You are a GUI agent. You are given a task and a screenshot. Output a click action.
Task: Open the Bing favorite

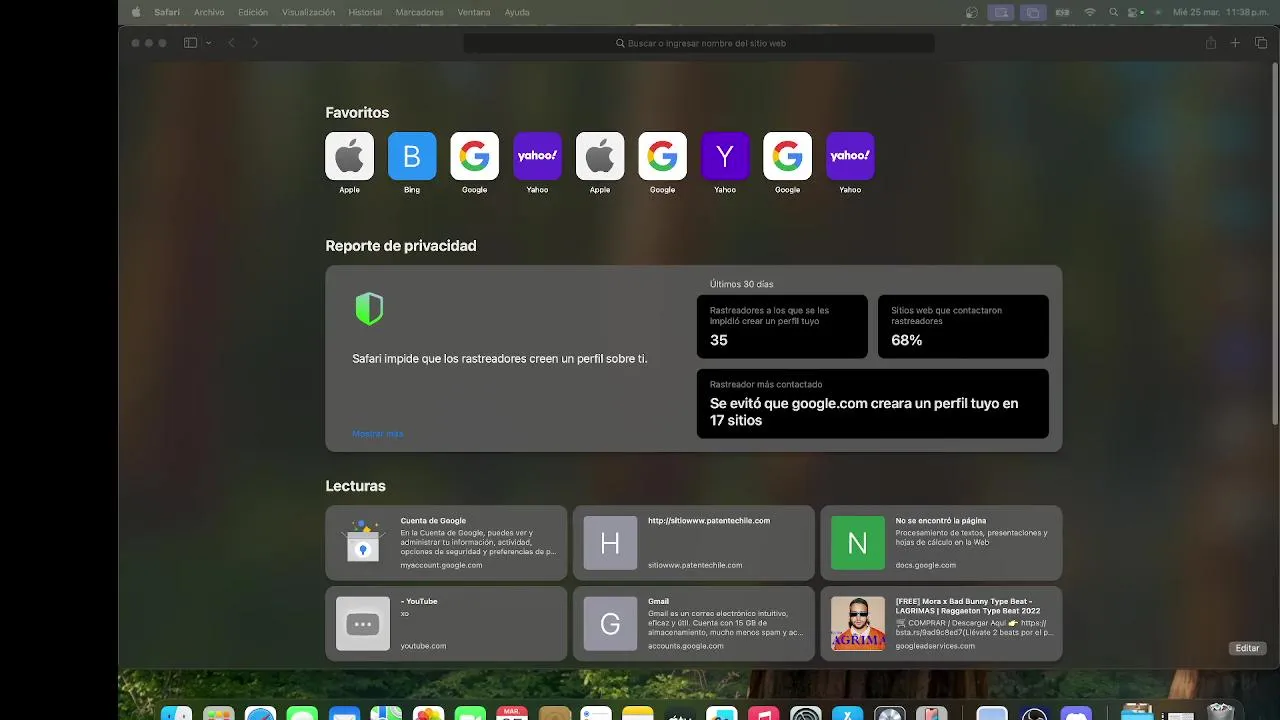pyautogui.click(x=412, y=156)
